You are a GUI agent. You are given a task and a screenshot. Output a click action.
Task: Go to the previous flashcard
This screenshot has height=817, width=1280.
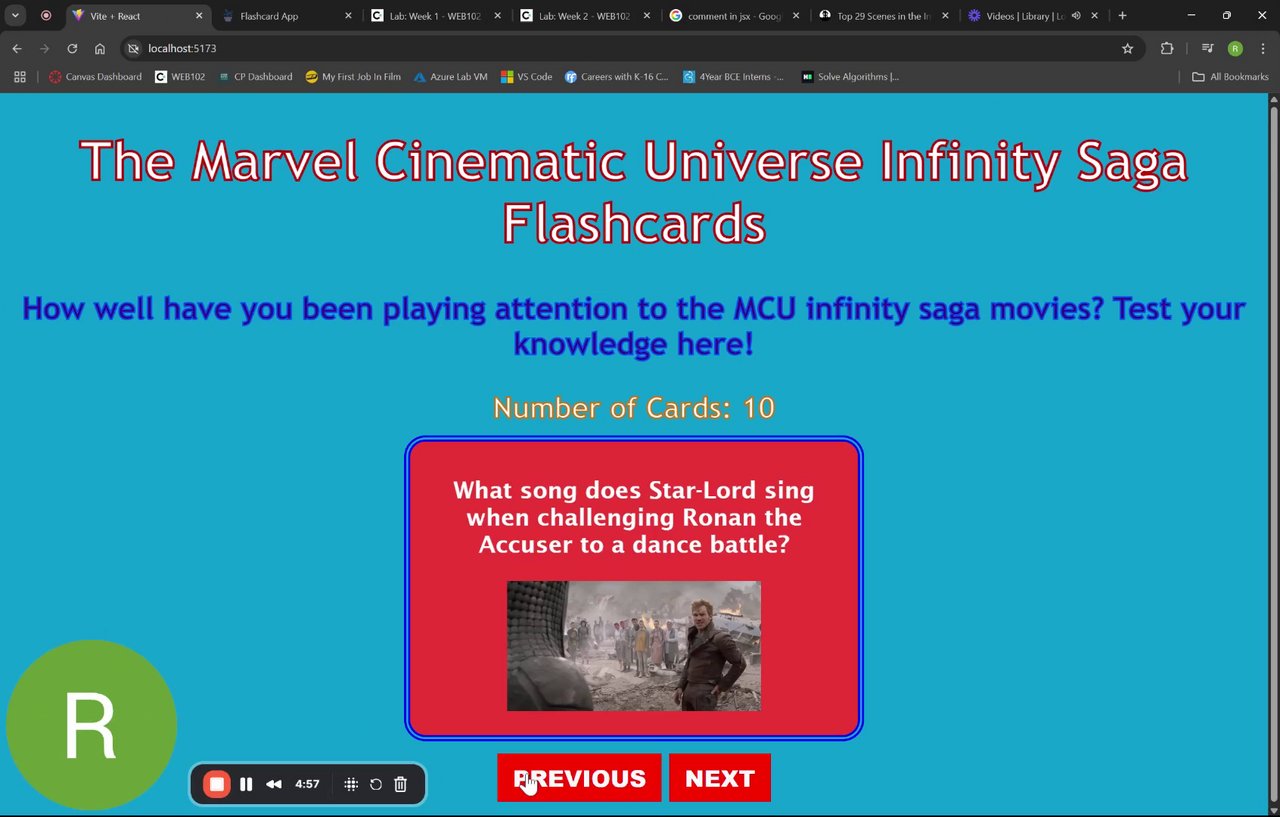pos(579,778)
